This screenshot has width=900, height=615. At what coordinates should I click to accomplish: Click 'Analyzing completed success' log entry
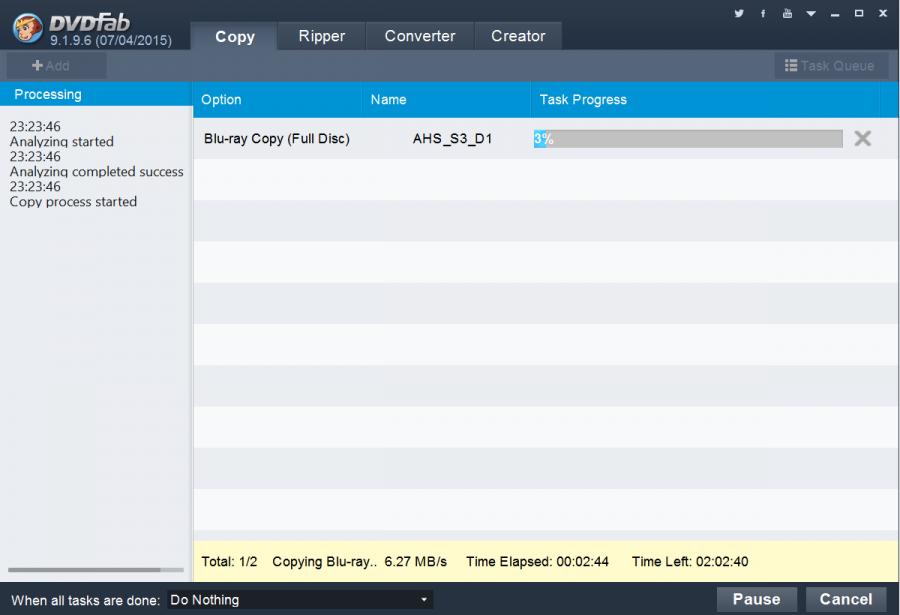(96, 171)
